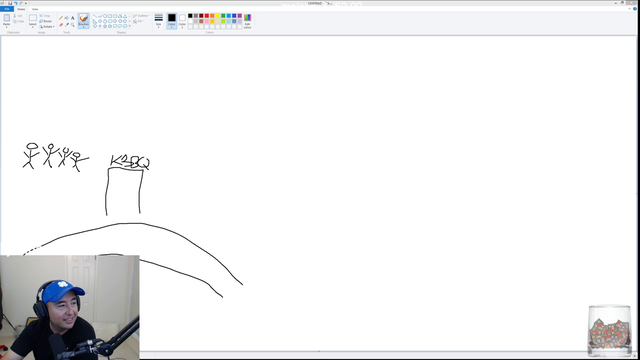Collapse the ribbon with the chevron
The height and width of the screenshot is (360, 640).
point(629,9)
